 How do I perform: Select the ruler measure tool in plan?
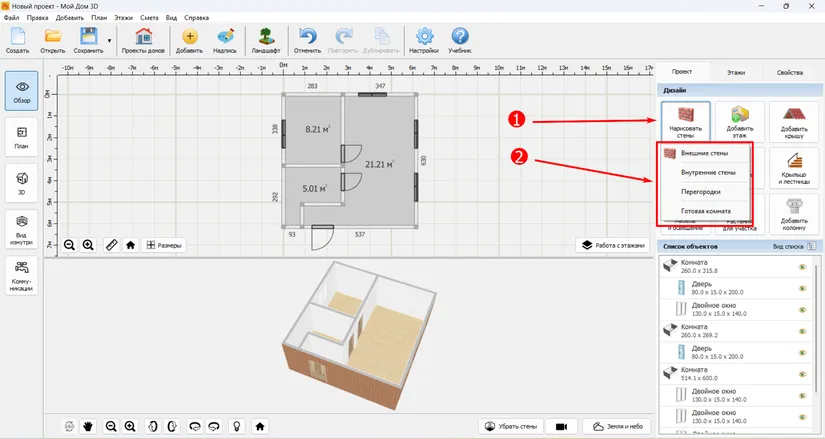click(112, 245)
